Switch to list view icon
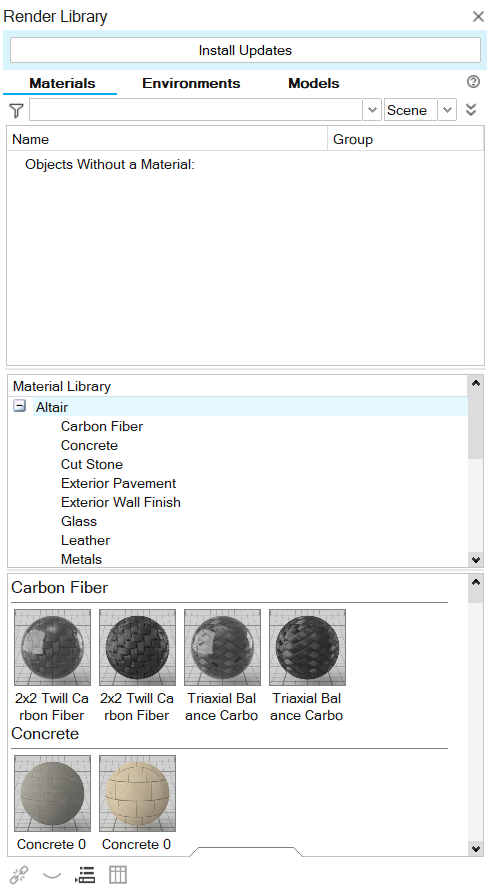Screen dimensions: 487x894 tap(85, 875)
